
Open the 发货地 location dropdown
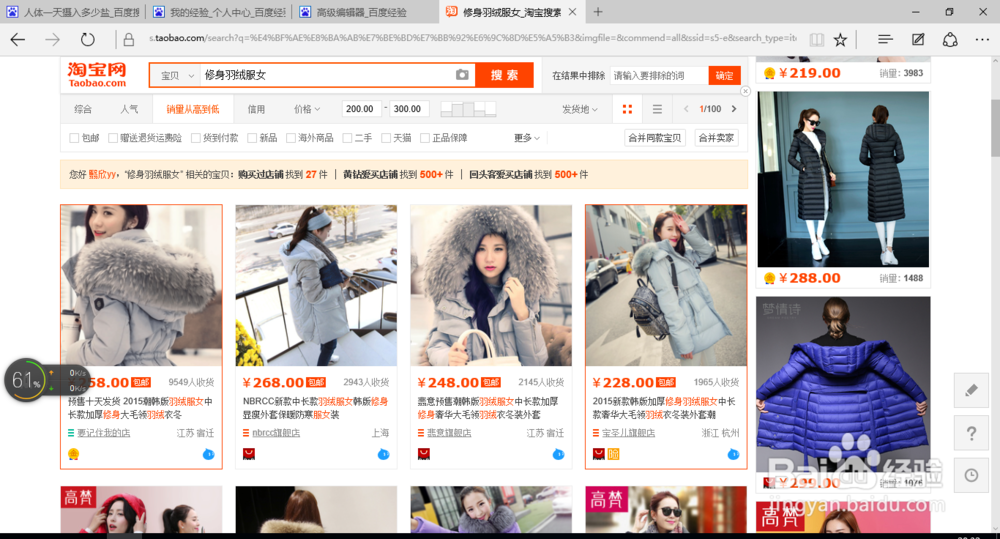580,109
